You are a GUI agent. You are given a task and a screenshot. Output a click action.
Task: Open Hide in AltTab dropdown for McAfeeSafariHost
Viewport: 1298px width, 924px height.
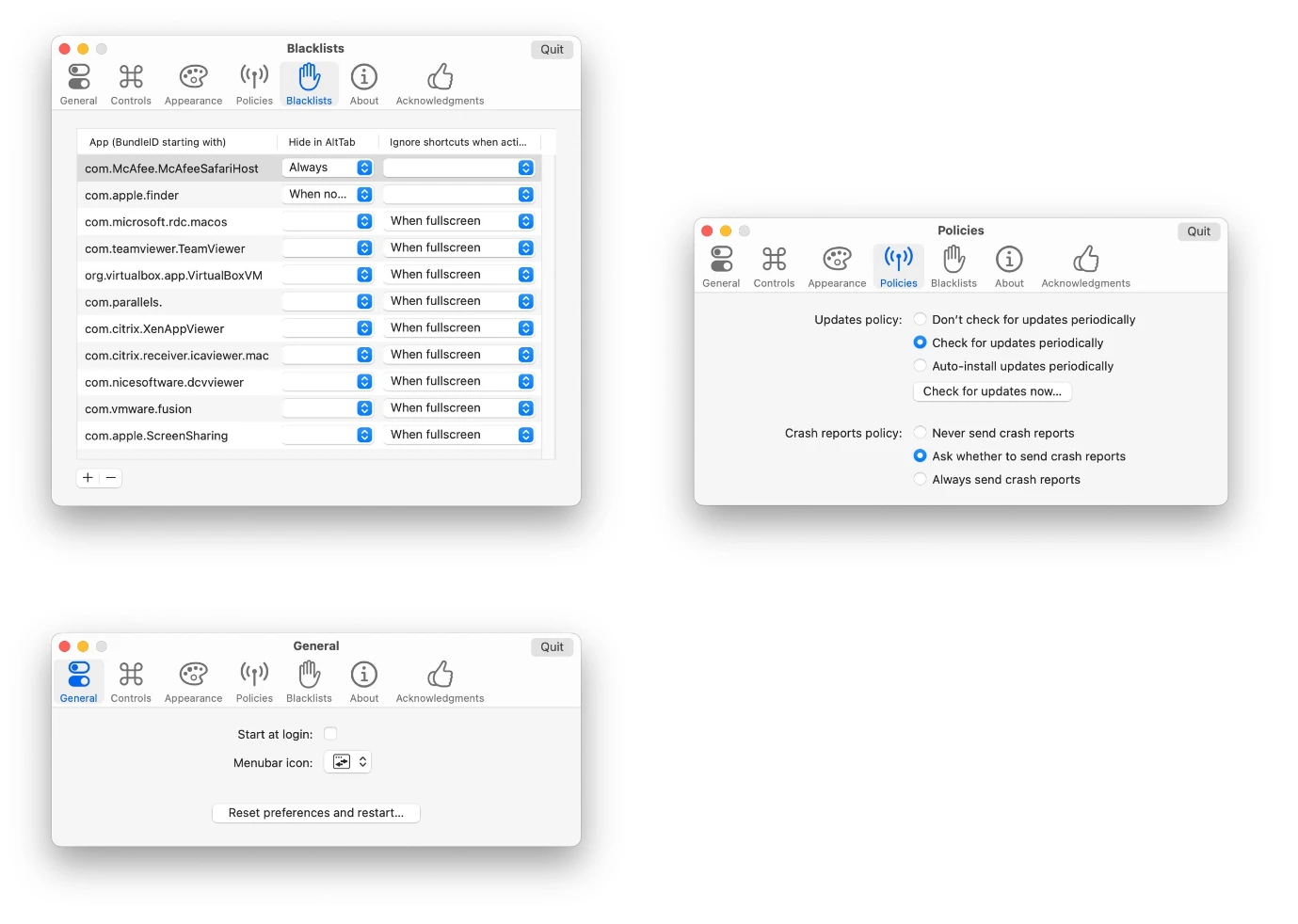point(328,167)
